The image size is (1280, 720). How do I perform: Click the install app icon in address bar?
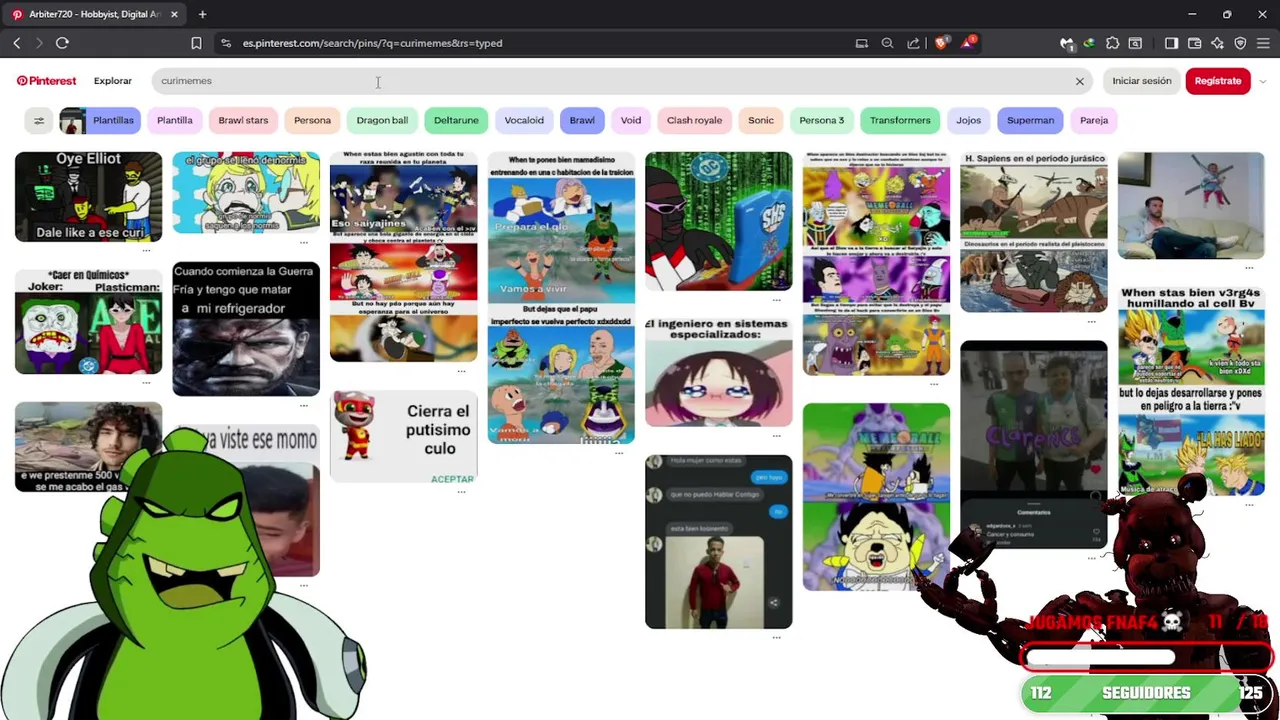click(x=861, y=43)
